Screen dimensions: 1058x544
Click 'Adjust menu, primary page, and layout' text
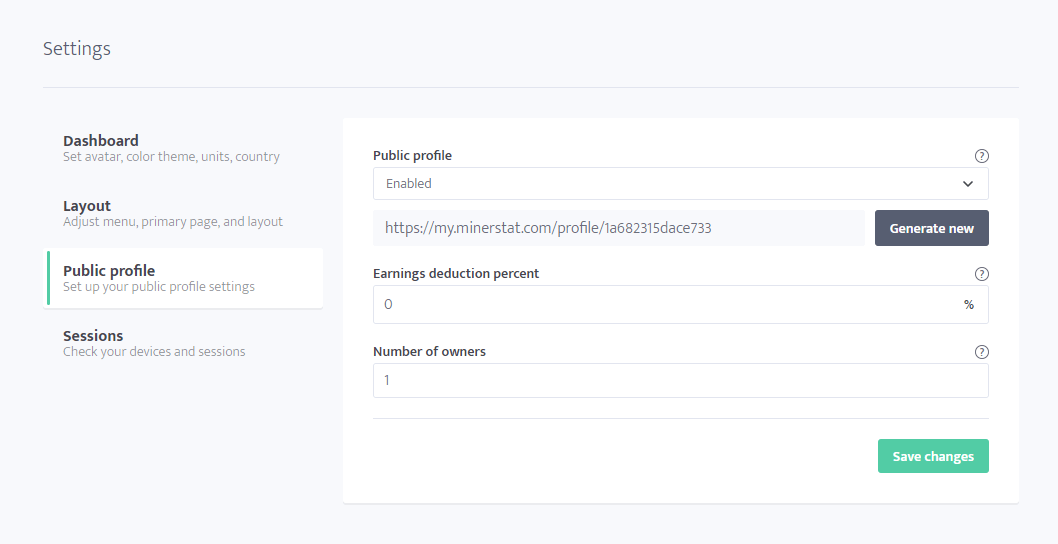[173, 221]
